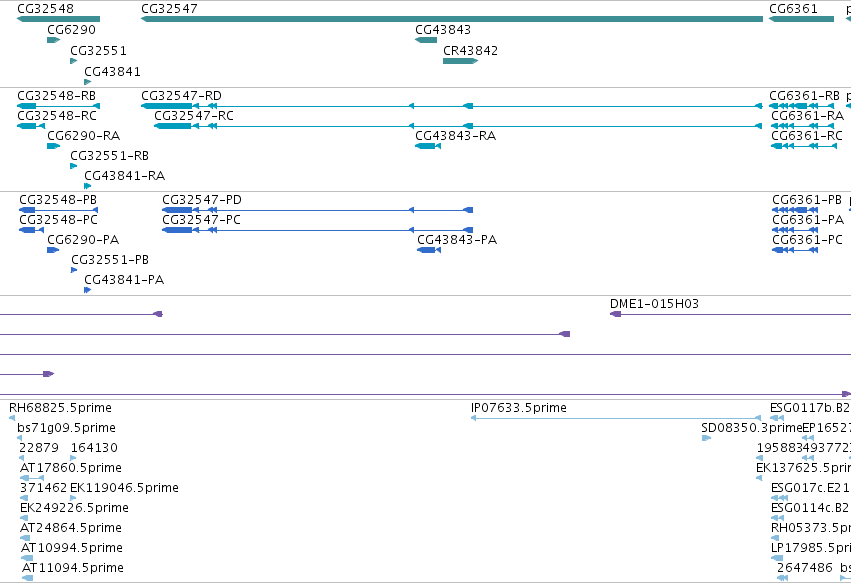
Task: Select the CG32547-PC protein label
Action: click(x=201, y=220)
